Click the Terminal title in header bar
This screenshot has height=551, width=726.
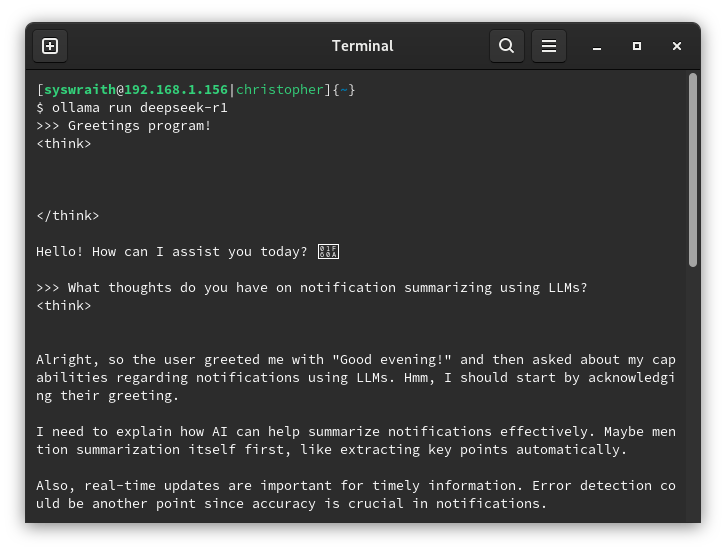362,46
